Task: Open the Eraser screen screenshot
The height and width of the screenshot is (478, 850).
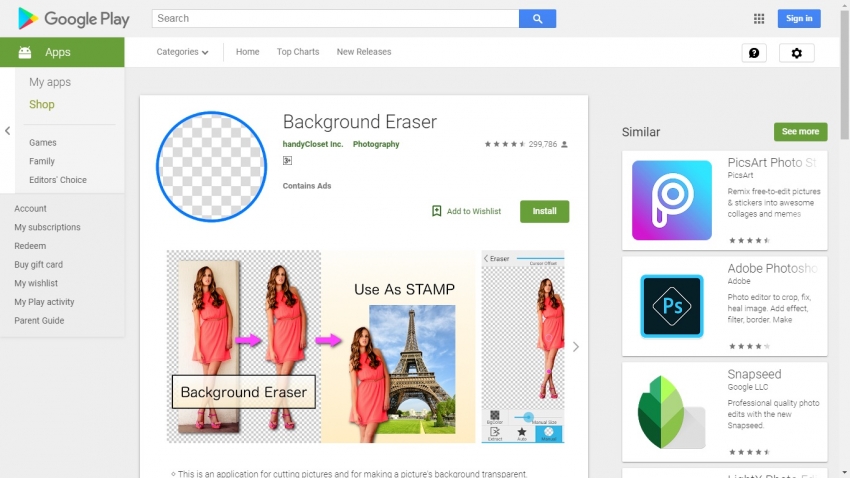Action: point(523,347)
